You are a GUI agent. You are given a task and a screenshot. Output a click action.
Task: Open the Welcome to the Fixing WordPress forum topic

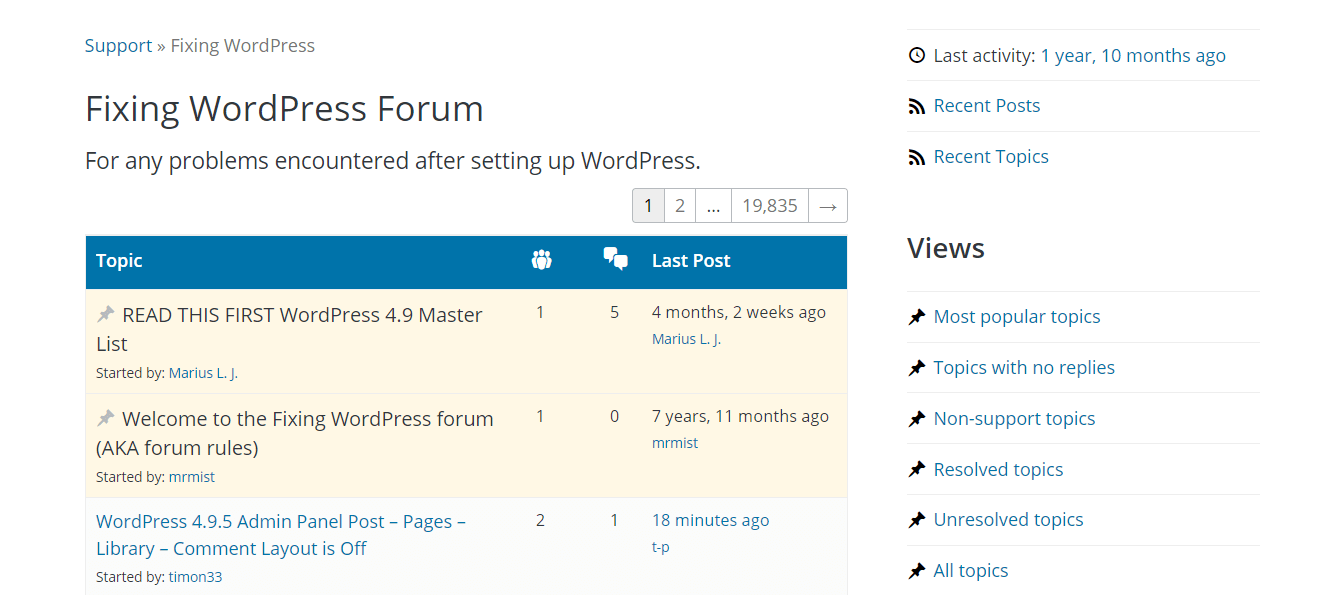[306, 418]
